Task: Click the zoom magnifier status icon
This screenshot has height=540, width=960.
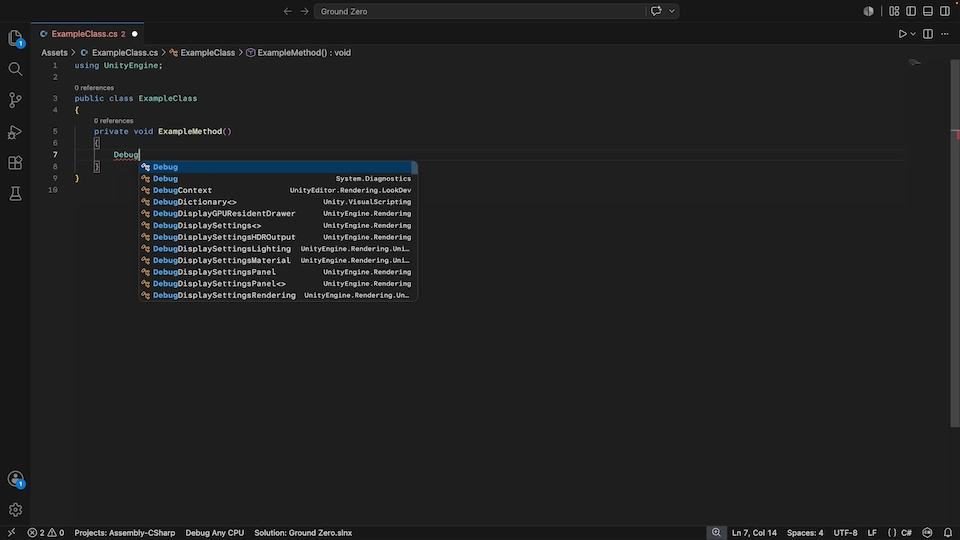Action: pyautogui.click(x=716, y=533)
